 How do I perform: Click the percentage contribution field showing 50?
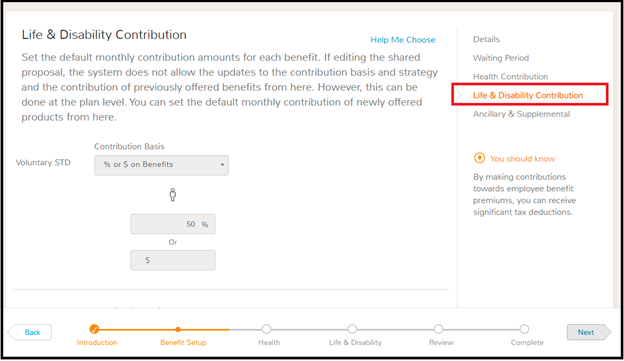(173, 224)
